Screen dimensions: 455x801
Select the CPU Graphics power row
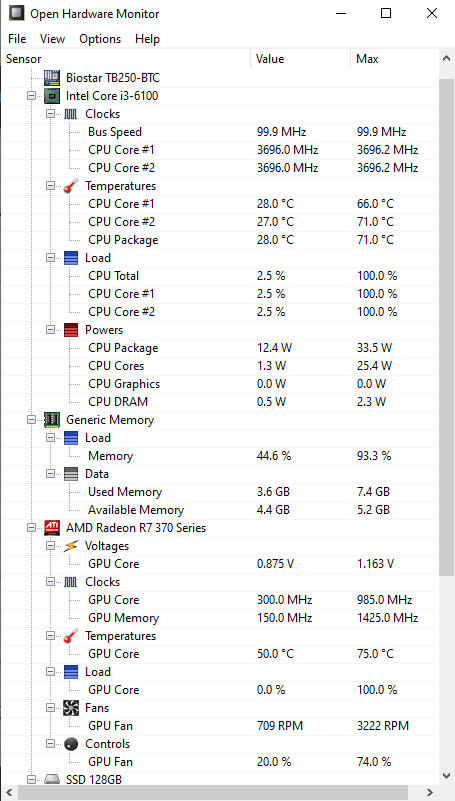click(x=221, y=384)
